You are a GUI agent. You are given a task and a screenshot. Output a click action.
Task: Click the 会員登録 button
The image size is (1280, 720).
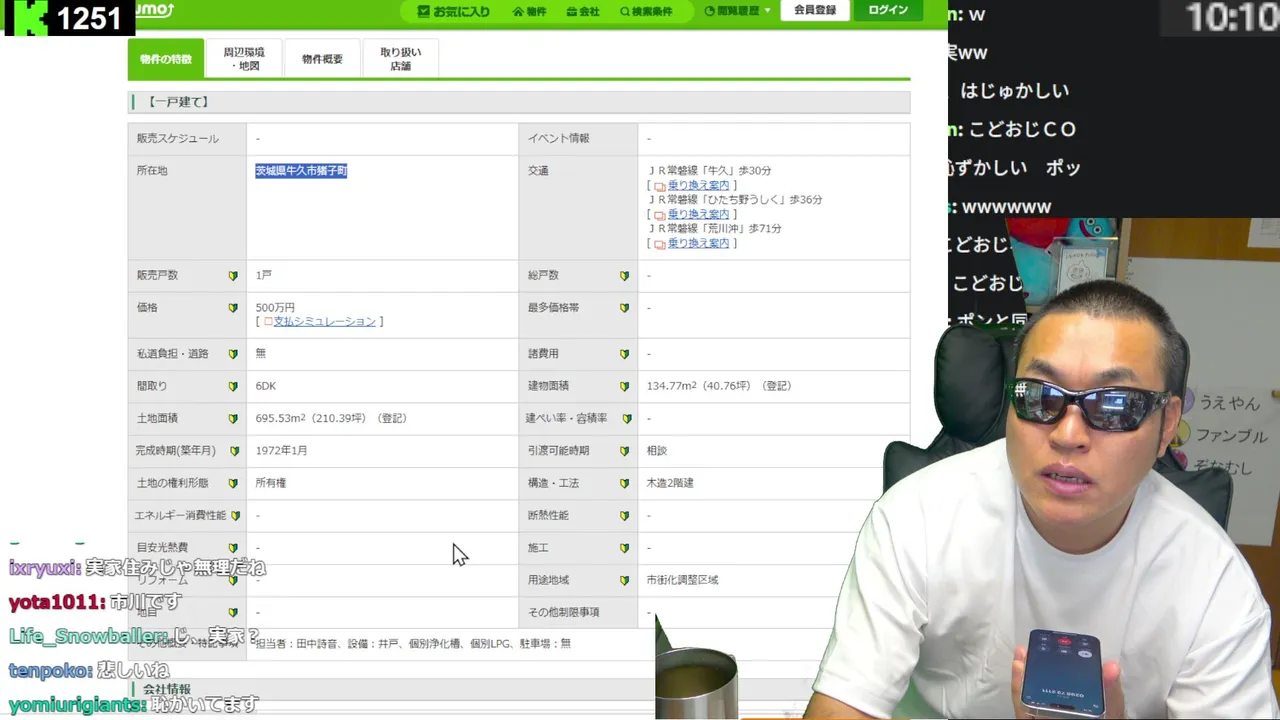(815, 10)
